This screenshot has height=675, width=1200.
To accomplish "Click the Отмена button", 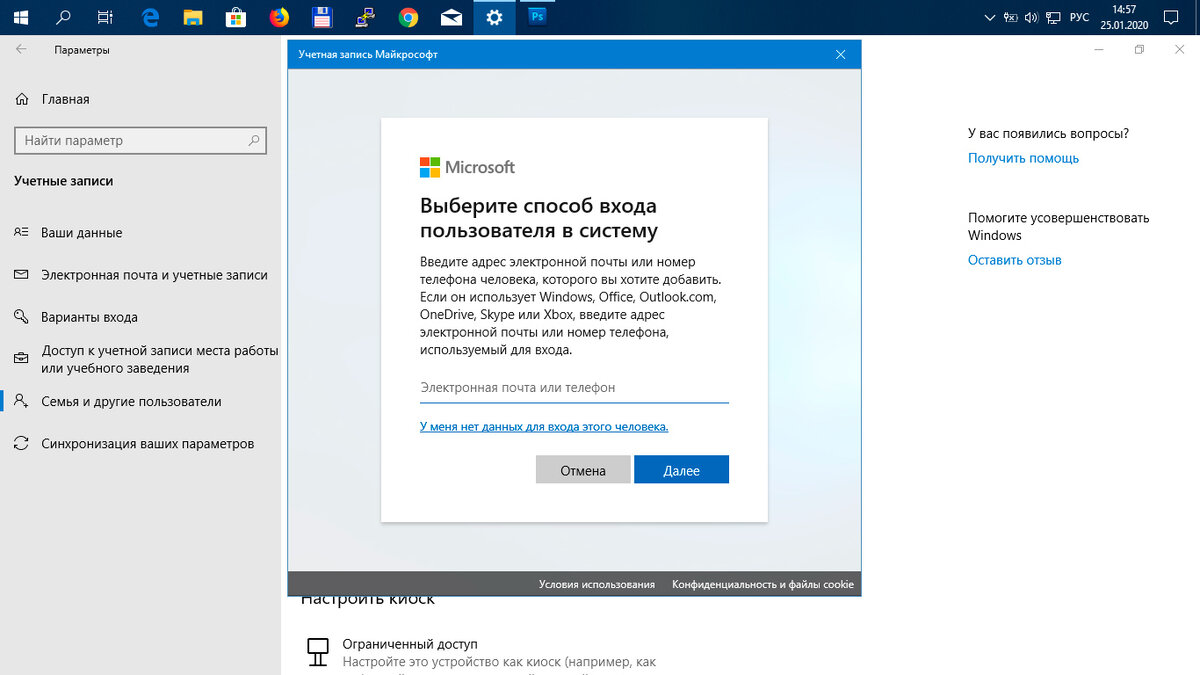I will (583, 470).
